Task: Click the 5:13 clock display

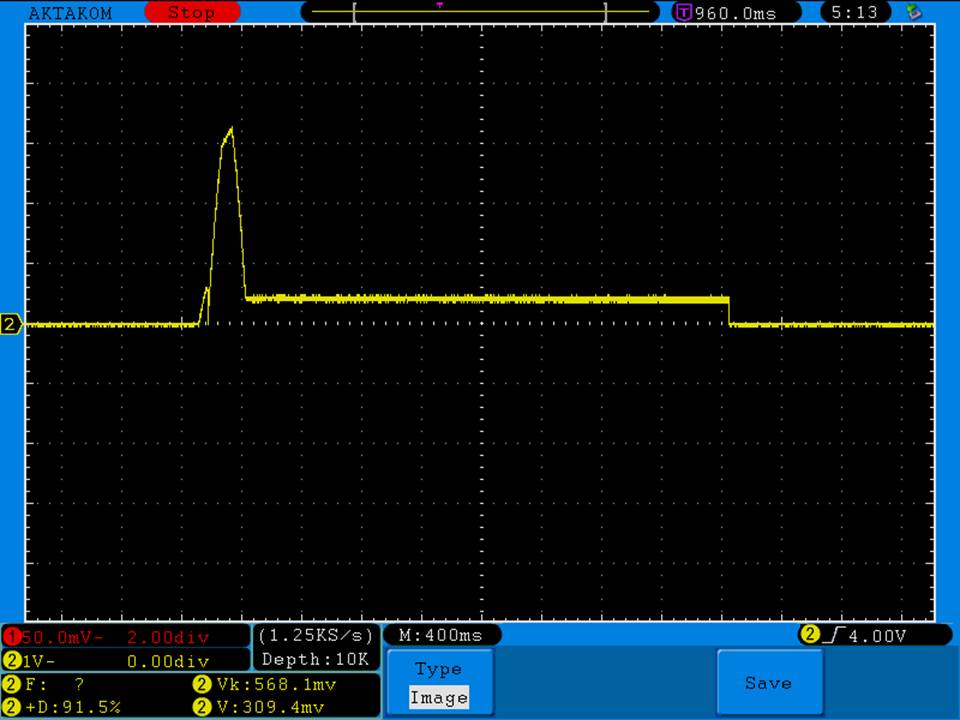Action: (x=854, y=12)
